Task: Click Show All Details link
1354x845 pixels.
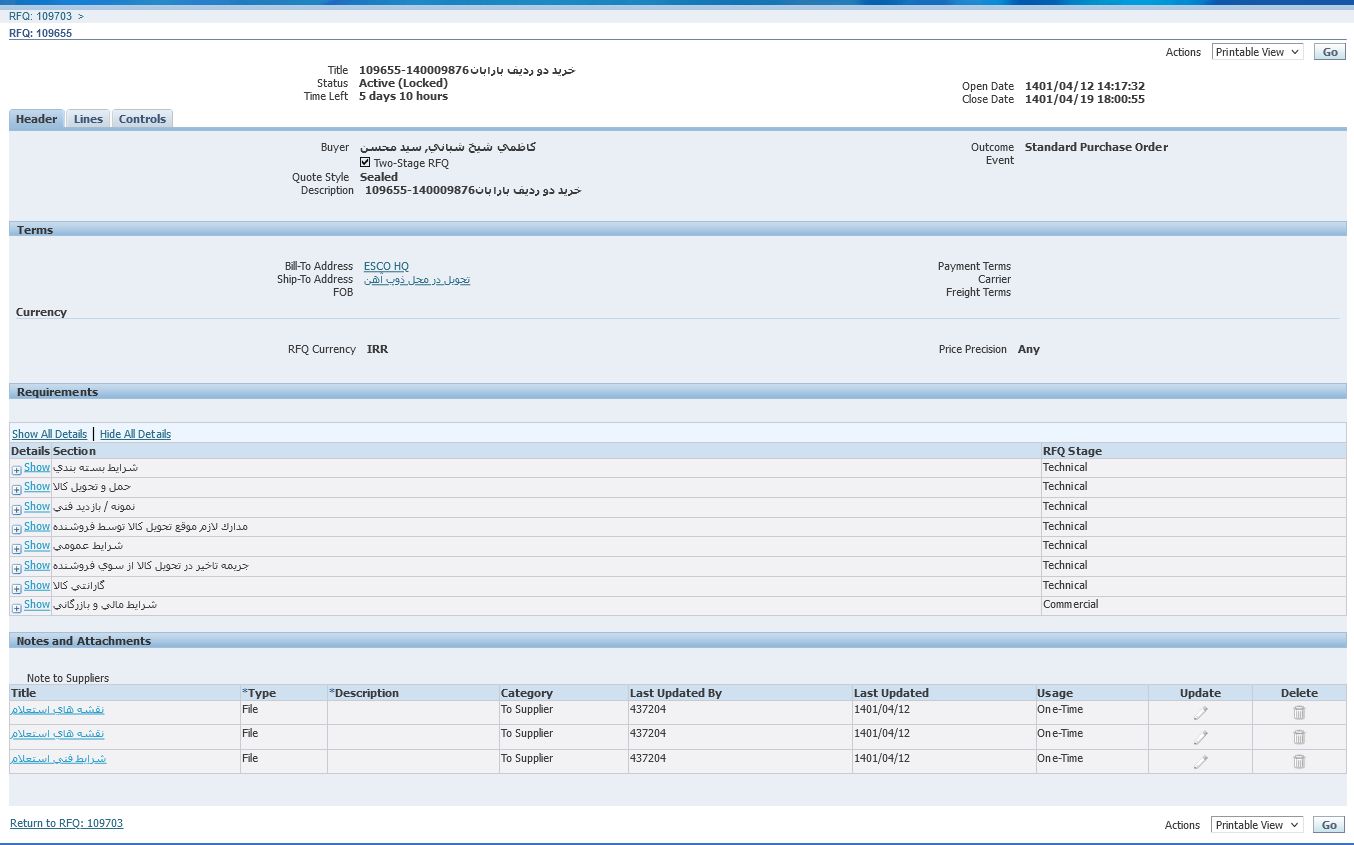Action: [49, 434]
